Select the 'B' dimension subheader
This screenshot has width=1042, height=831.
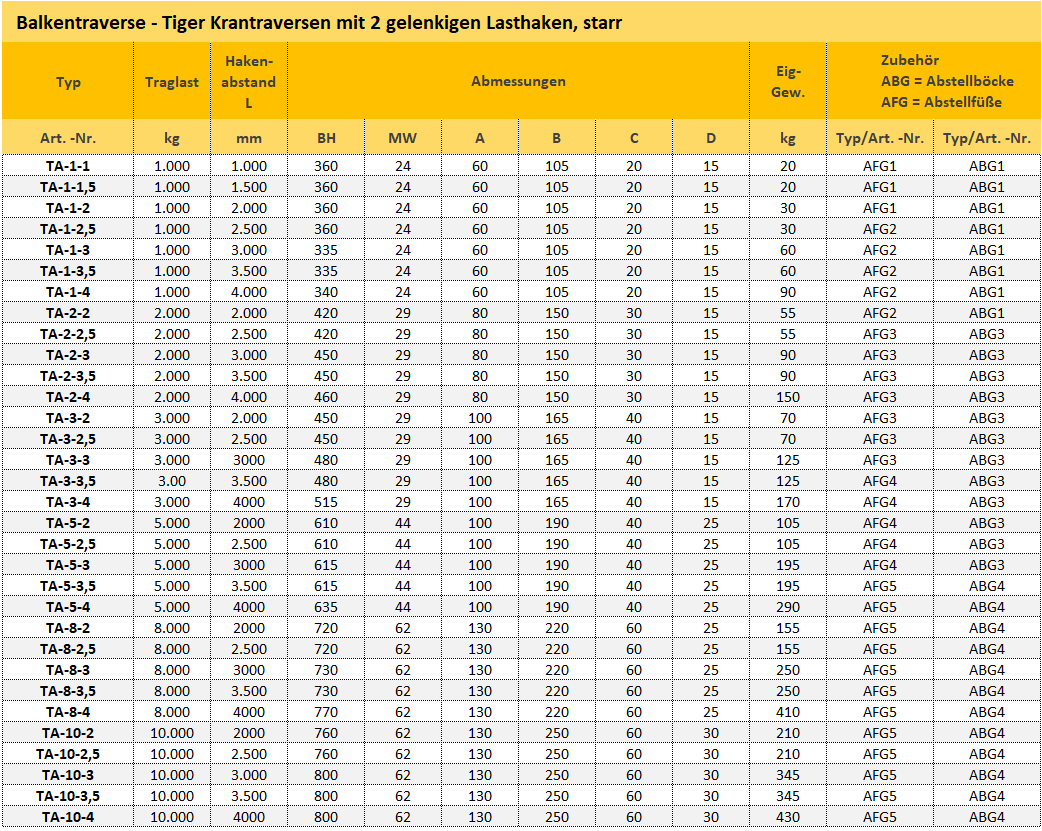(x=557, y=138)
